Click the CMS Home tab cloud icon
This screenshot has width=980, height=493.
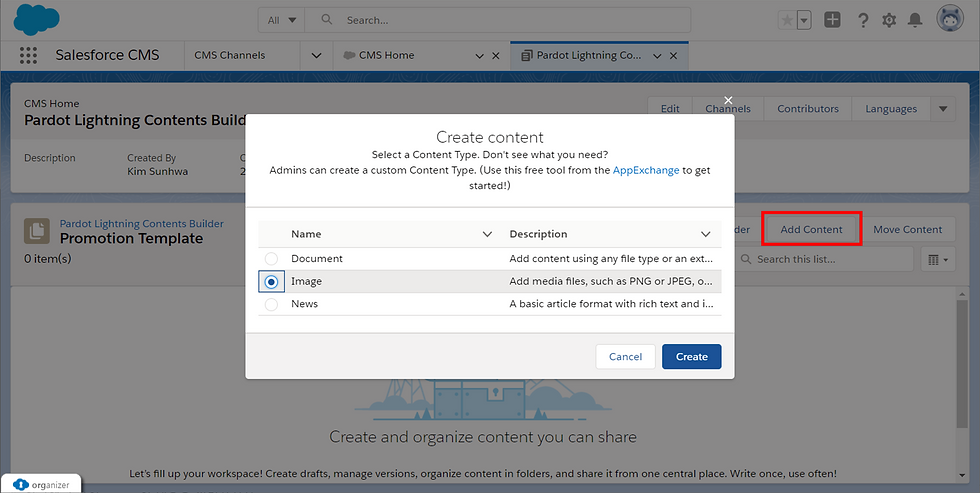(x=349, y=55)
